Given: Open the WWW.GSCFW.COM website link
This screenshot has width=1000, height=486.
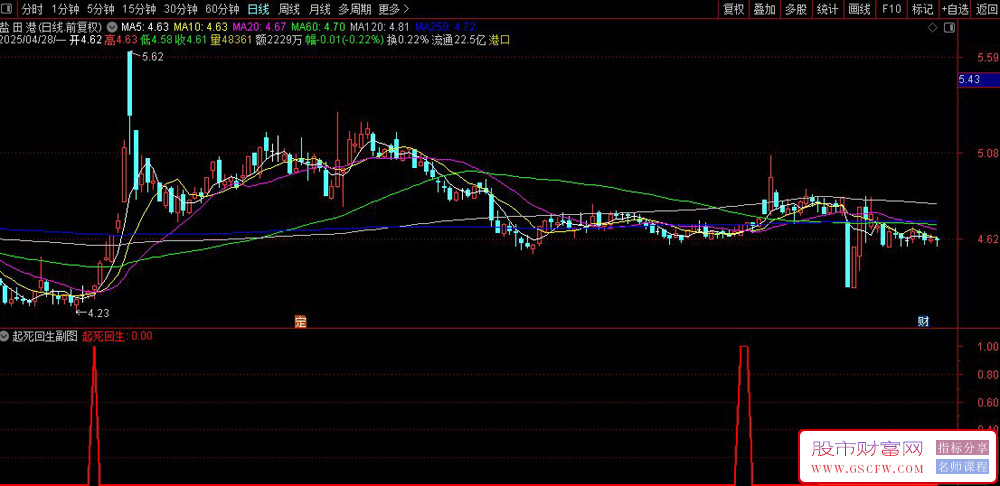Looking at the screenshot, I should (x=867, y=470).
